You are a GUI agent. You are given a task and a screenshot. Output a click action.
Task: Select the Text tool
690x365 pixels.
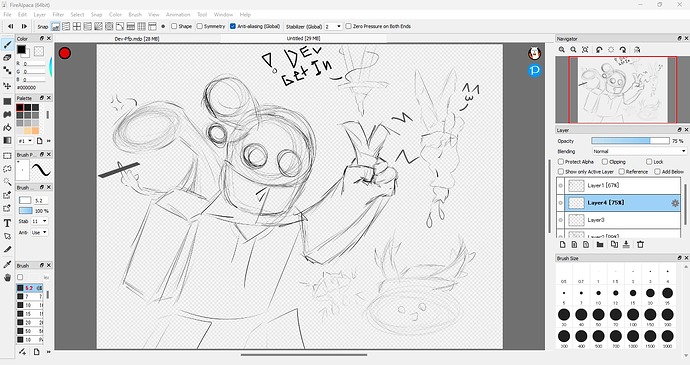pos(7,223)
